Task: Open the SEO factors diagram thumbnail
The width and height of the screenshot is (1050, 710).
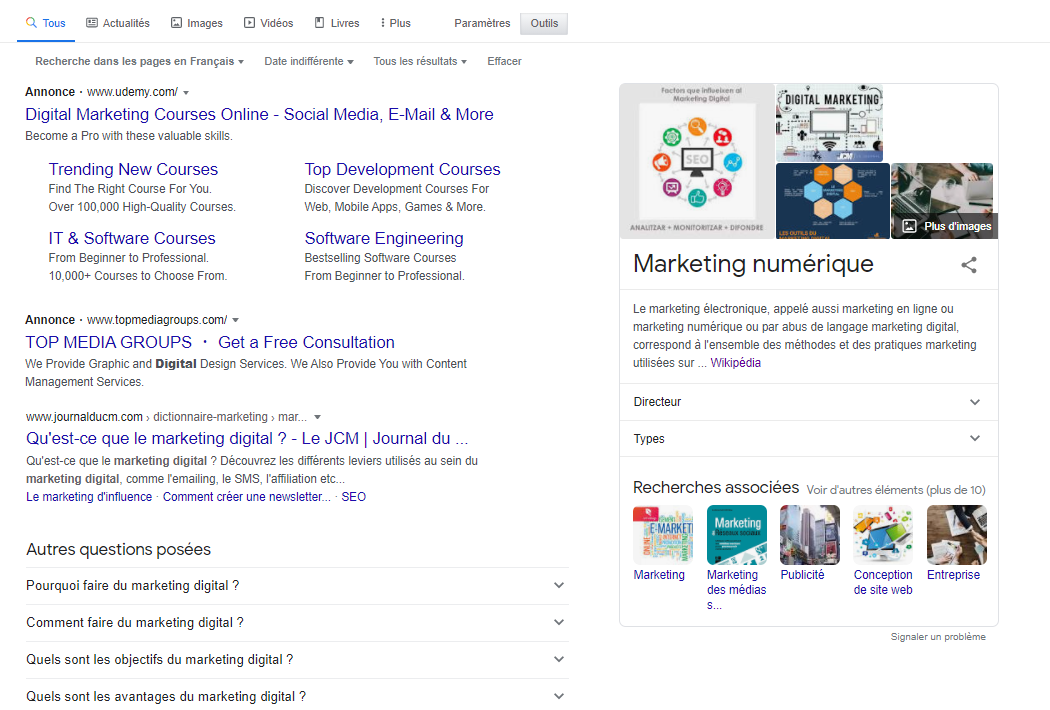Action: tap(697, 161)
